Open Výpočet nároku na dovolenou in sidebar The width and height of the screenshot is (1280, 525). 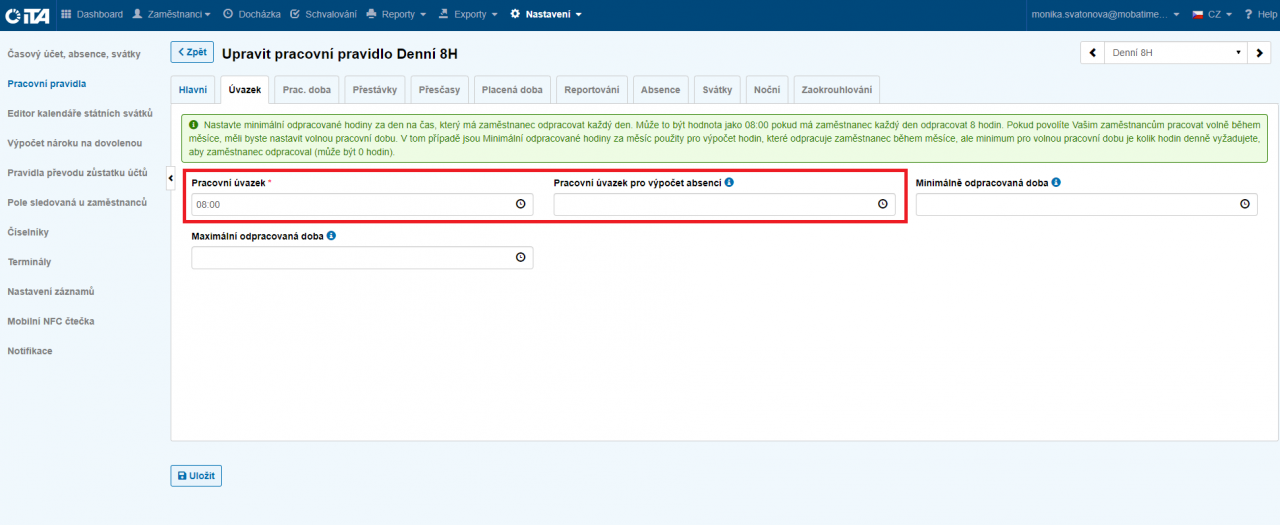(x=75, y=143)
